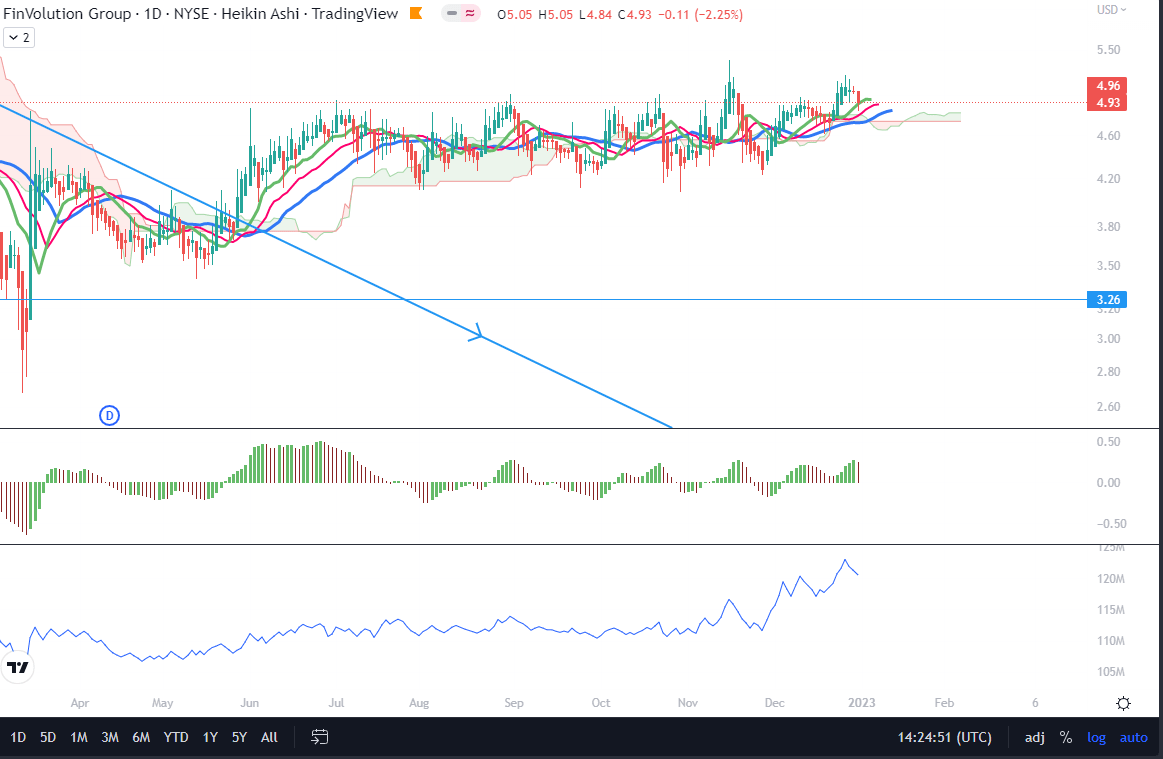Click the 2023 label on time axis
Screen dimensions: 1163x759
(862, 703)
